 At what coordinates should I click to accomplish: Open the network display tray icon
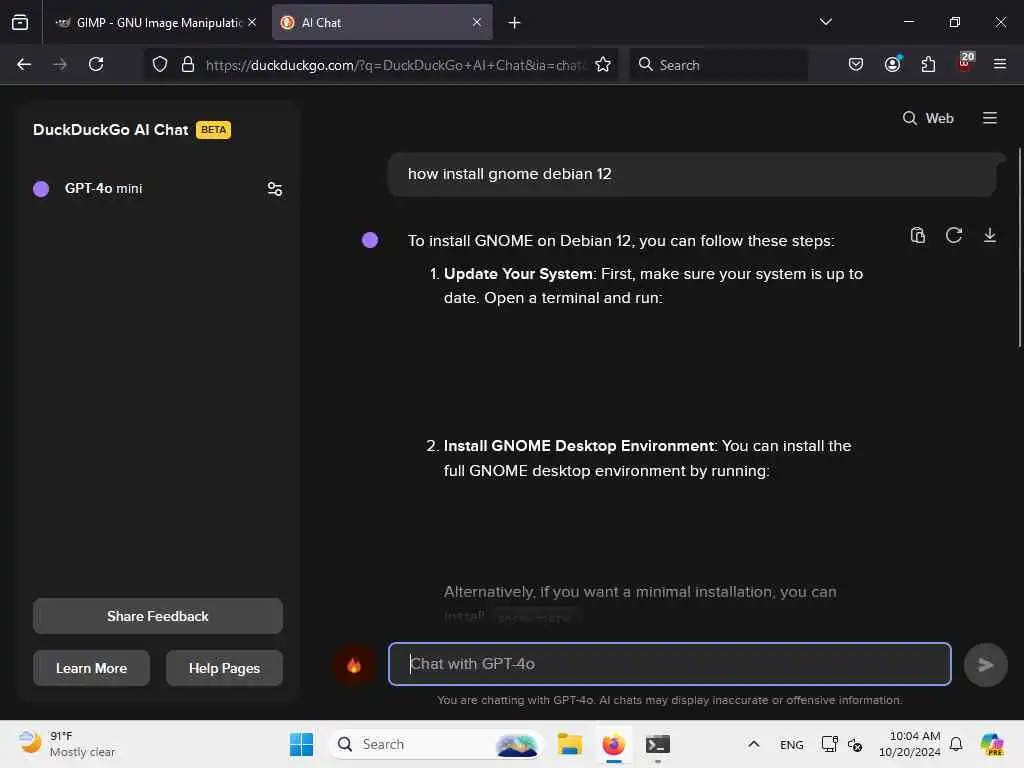(x=829, y=744)
